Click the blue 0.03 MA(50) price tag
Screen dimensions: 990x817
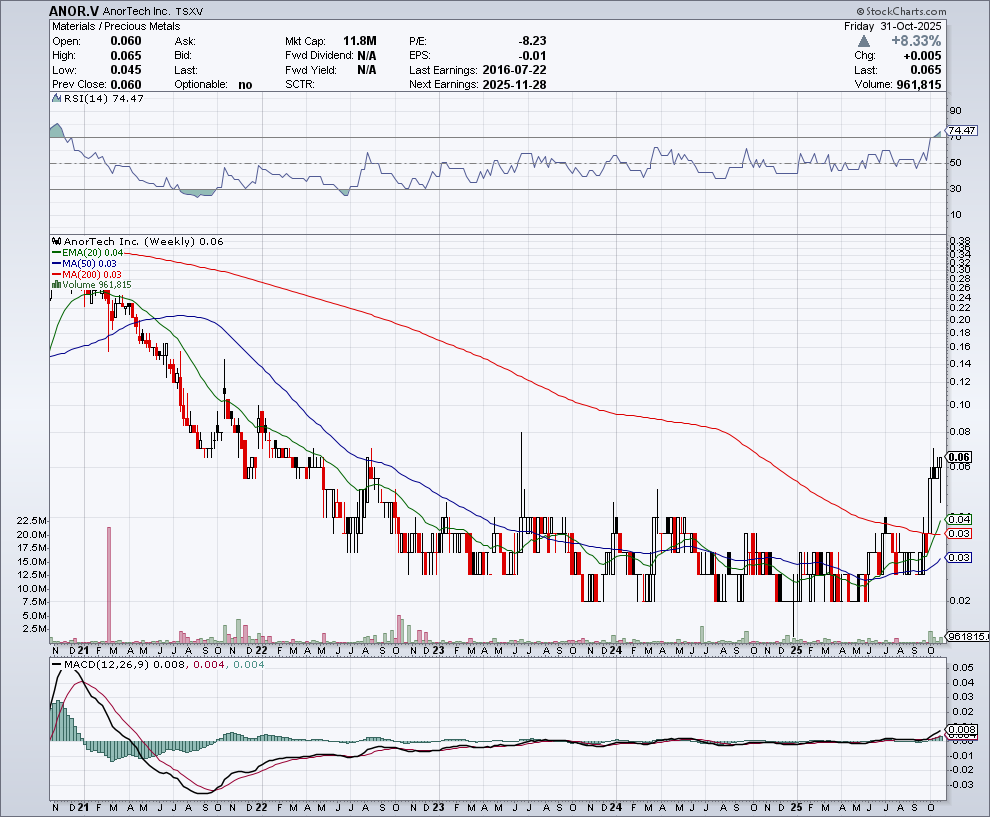point(960,558)
